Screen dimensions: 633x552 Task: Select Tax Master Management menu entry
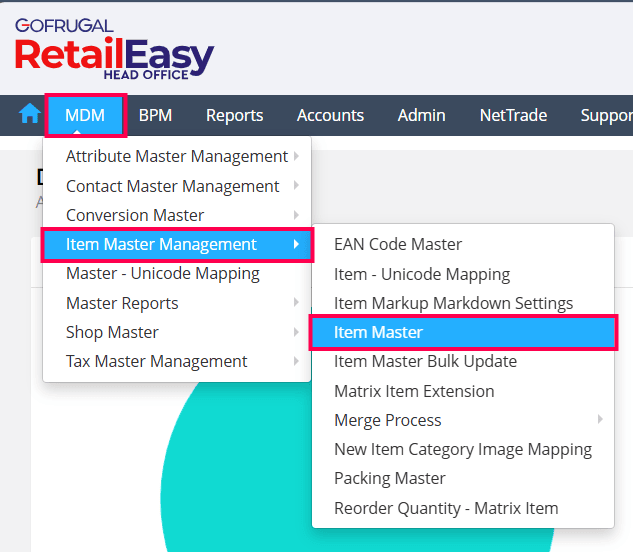[177, 361]
